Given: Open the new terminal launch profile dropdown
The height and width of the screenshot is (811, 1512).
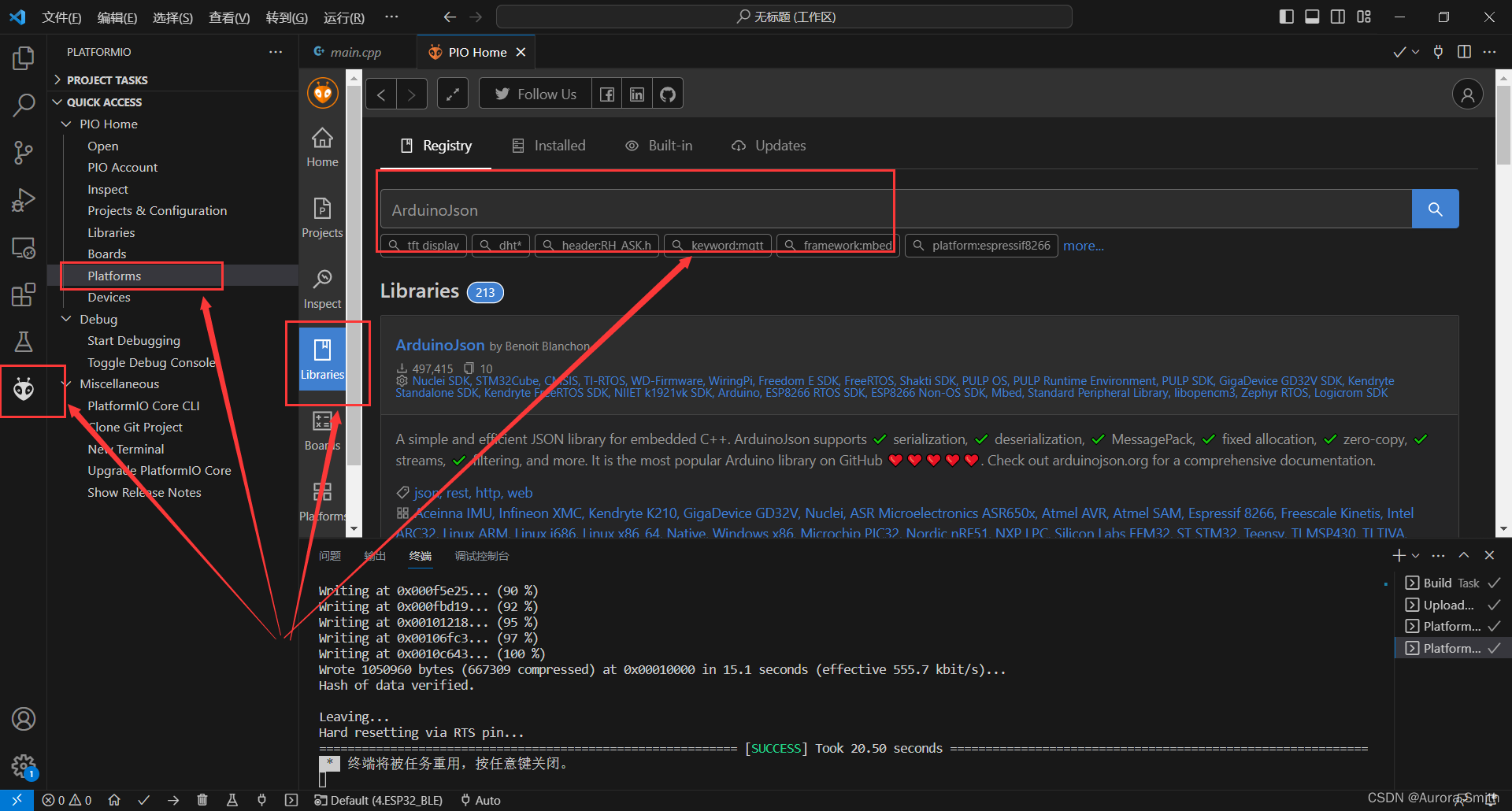Looking at the screenshot, I should (x=1416, y=556).
